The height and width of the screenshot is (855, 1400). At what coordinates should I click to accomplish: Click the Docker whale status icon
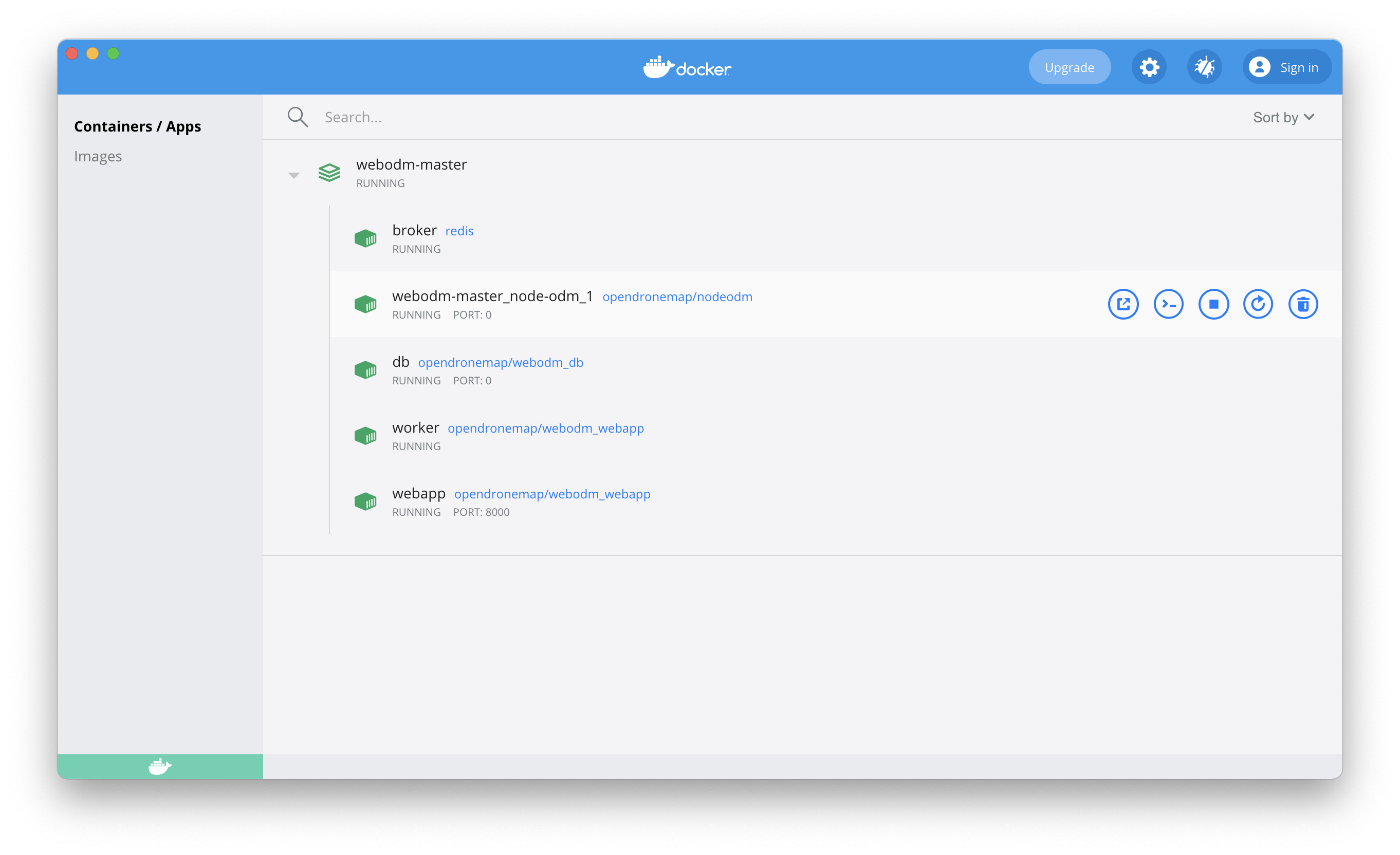tap(160, 767)
